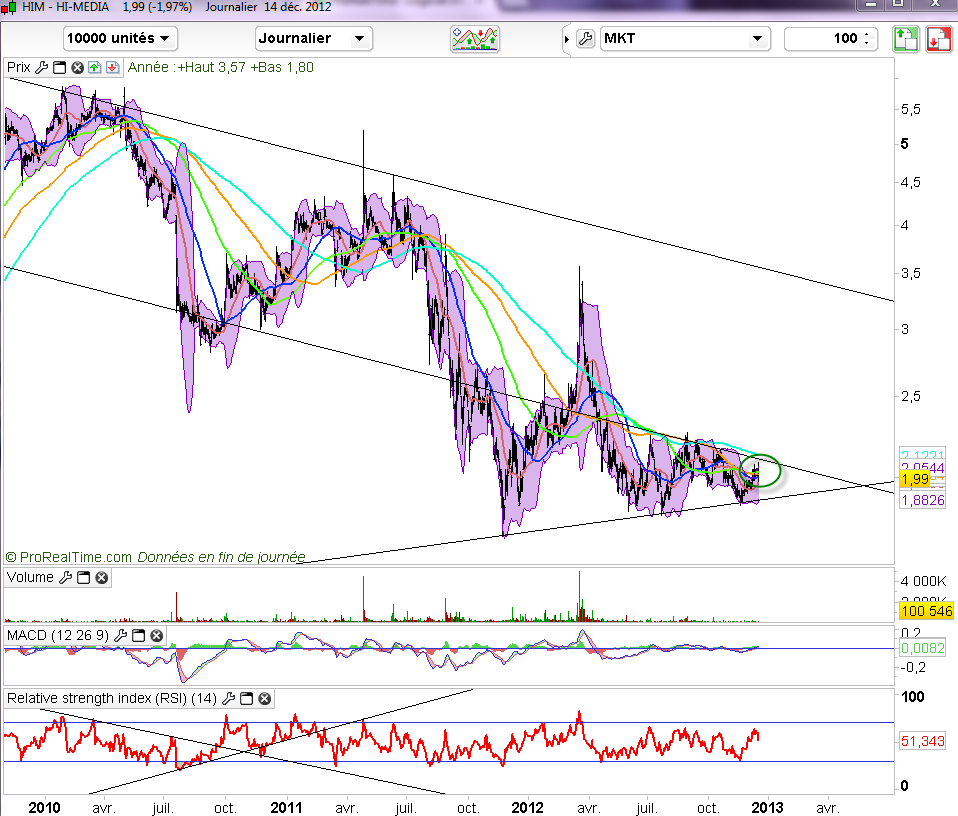This screenshot has height=816, width=958.
Task: Click the quantity field showing 100
Action: 825,39
